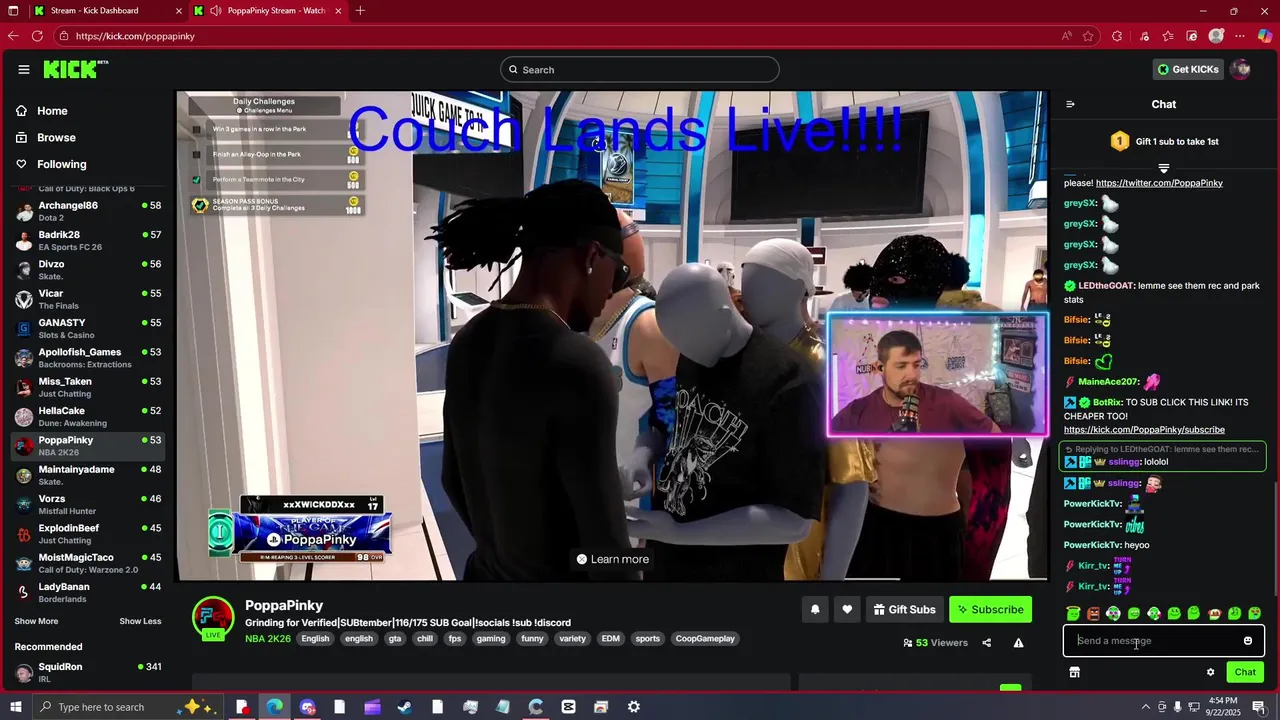Open kick.com/PoppaPinky/subscribe chat link
The image size is (1280, 720).
(x=1144, y=430)
